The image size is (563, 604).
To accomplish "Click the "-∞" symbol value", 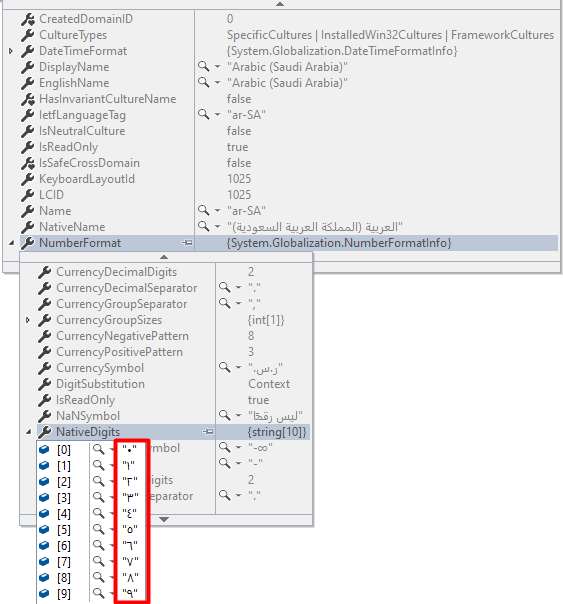I will (x=260, y=448).
